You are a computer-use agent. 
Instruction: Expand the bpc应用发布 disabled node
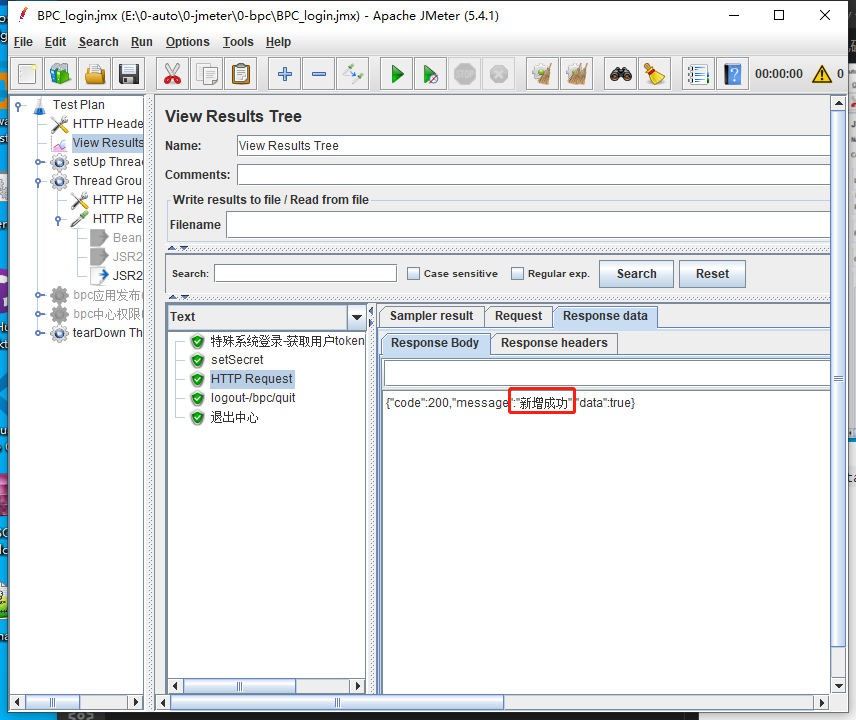[x=39, y=295]
